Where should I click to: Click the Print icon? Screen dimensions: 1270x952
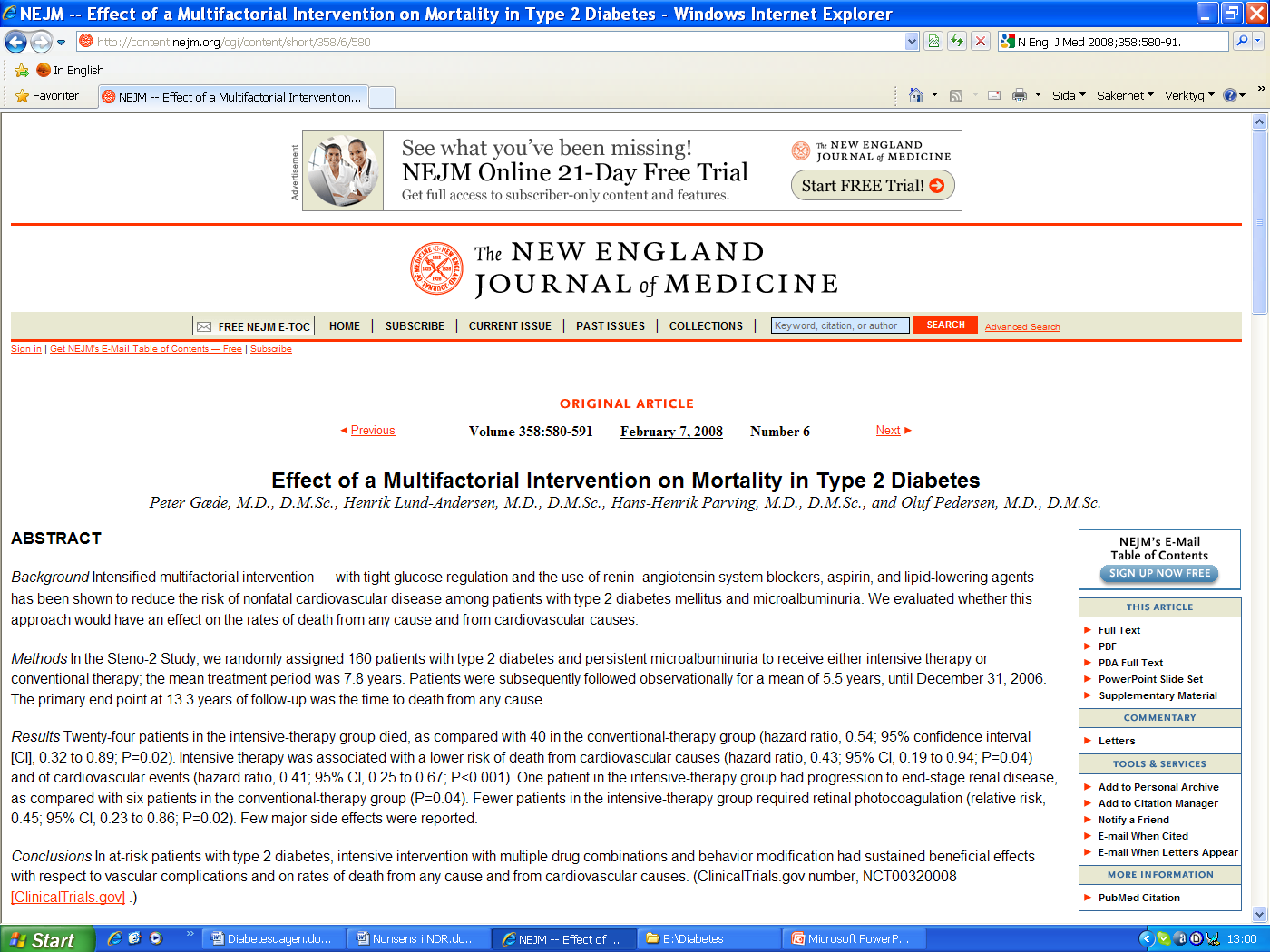pos(1020,95)
